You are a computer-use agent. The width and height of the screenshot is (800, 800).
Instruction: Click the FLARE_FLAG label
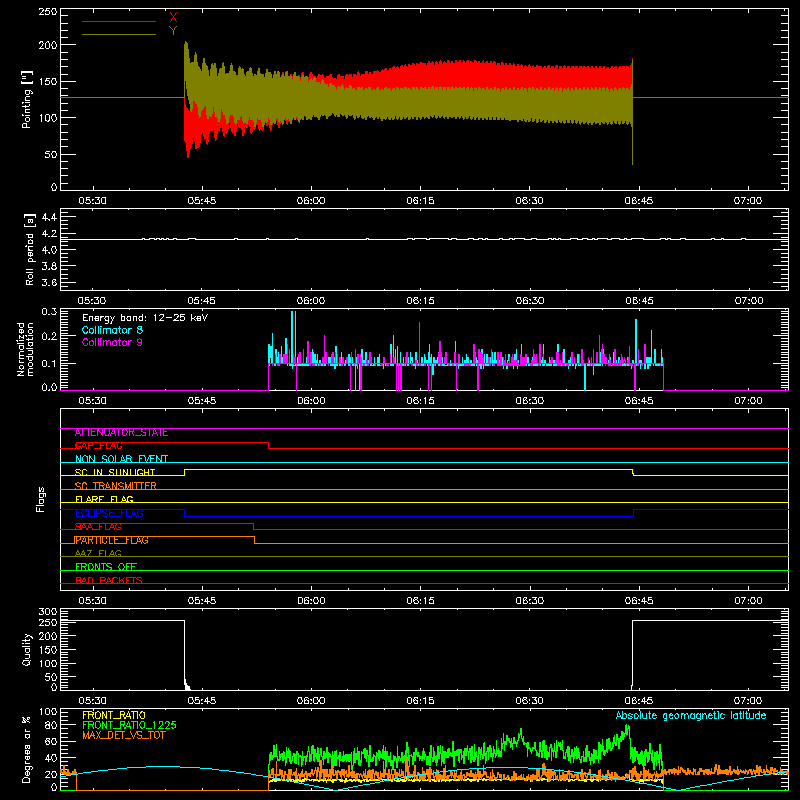(x=104, y=499)
